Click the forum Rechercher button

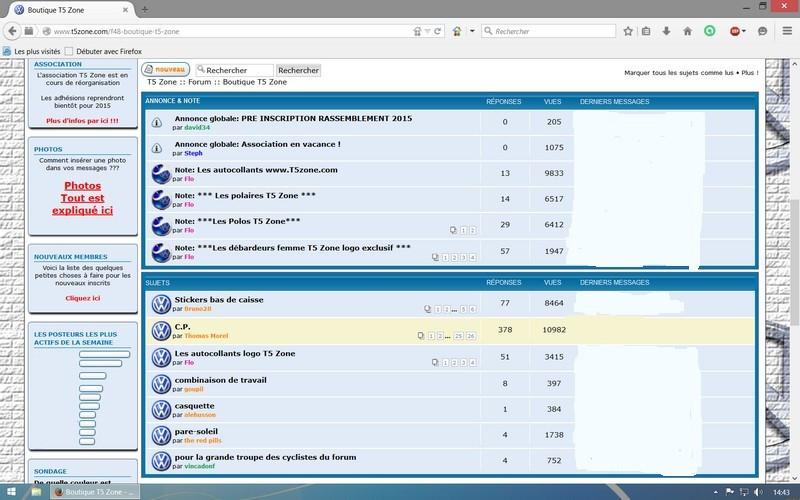click(298, 70)
